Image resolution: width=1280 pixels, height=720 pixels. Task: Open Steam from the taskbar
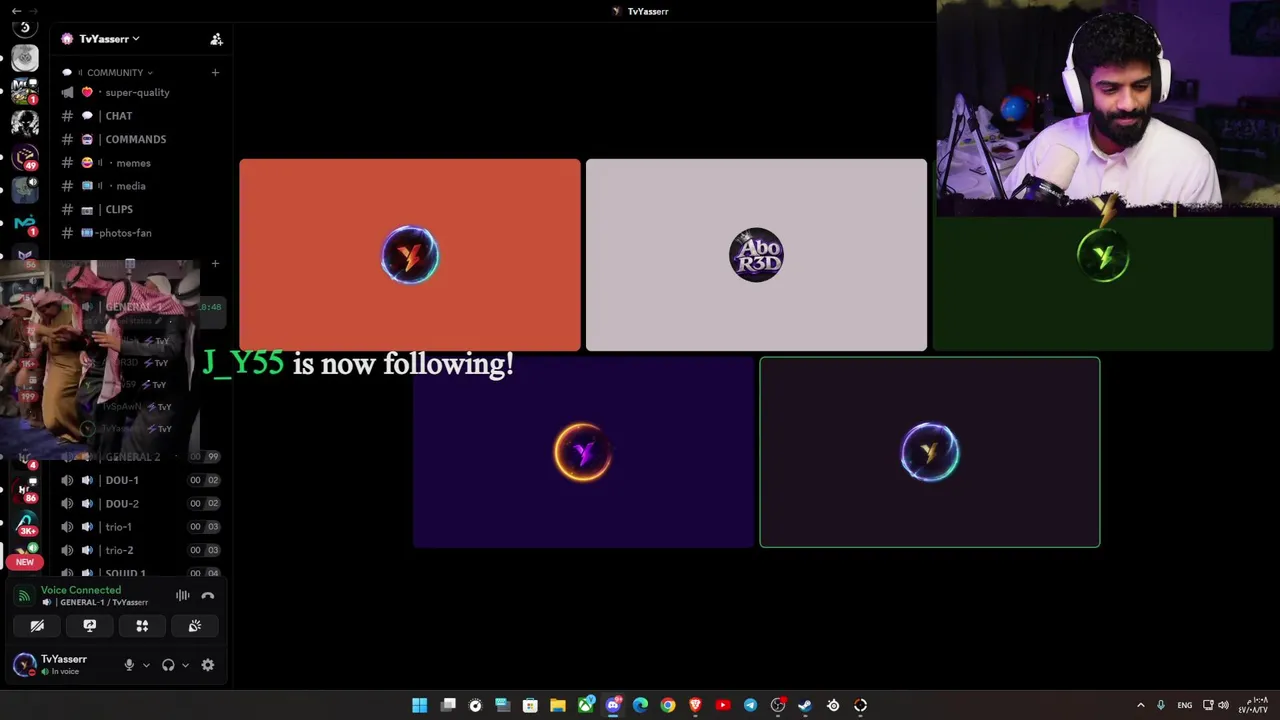click(x=805, y=706)
